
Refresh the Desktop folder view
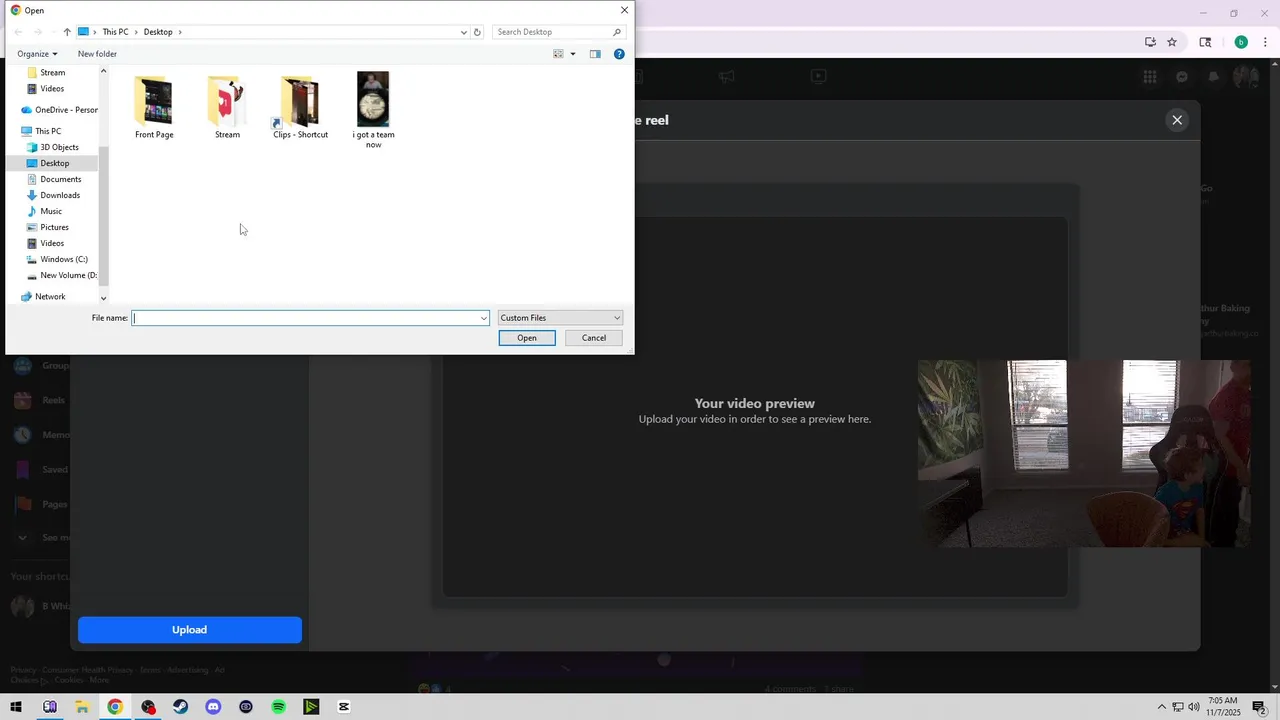point(477,32)
